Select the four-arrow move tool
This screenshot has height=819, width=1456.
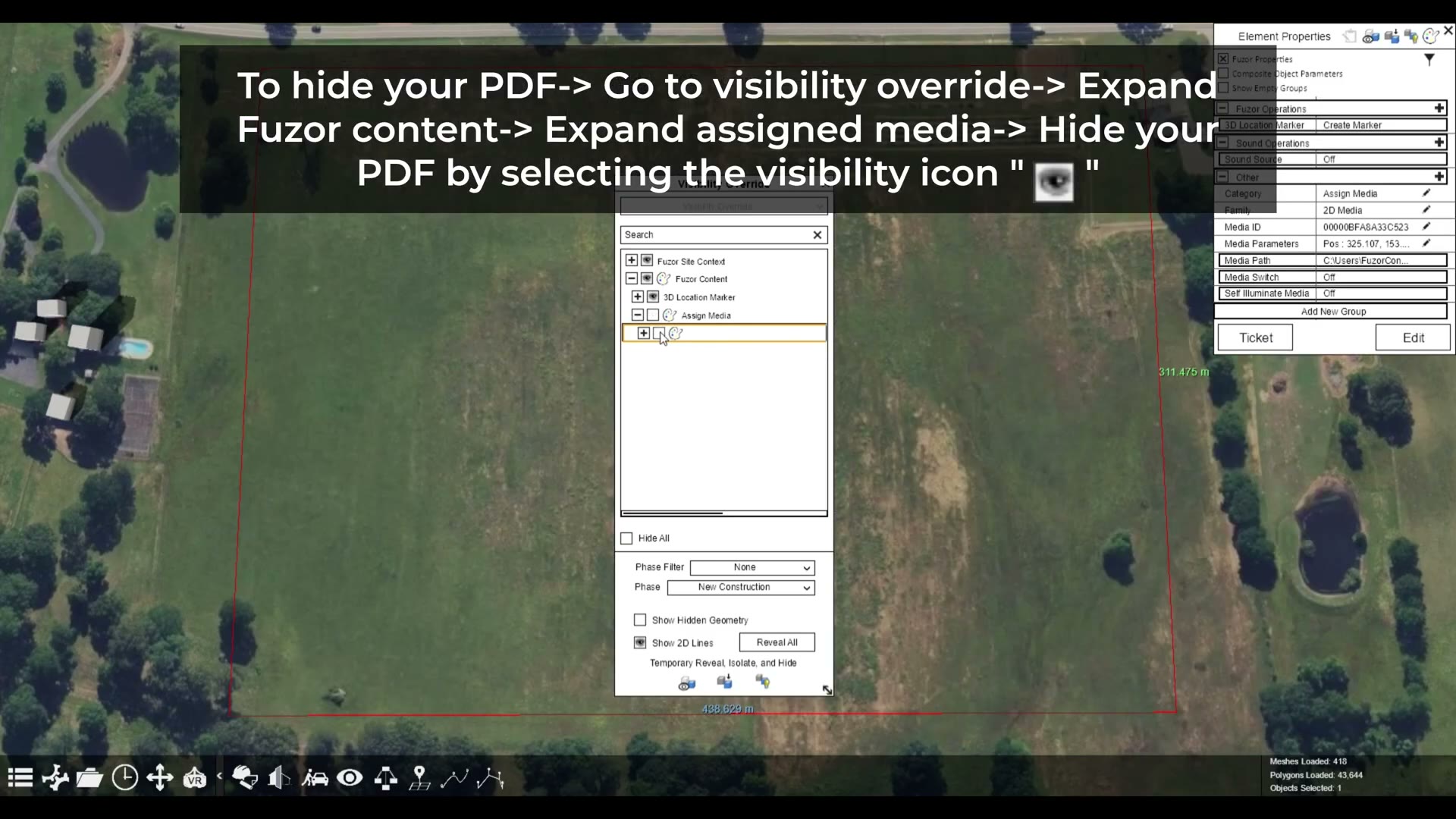tap(160, 778)
